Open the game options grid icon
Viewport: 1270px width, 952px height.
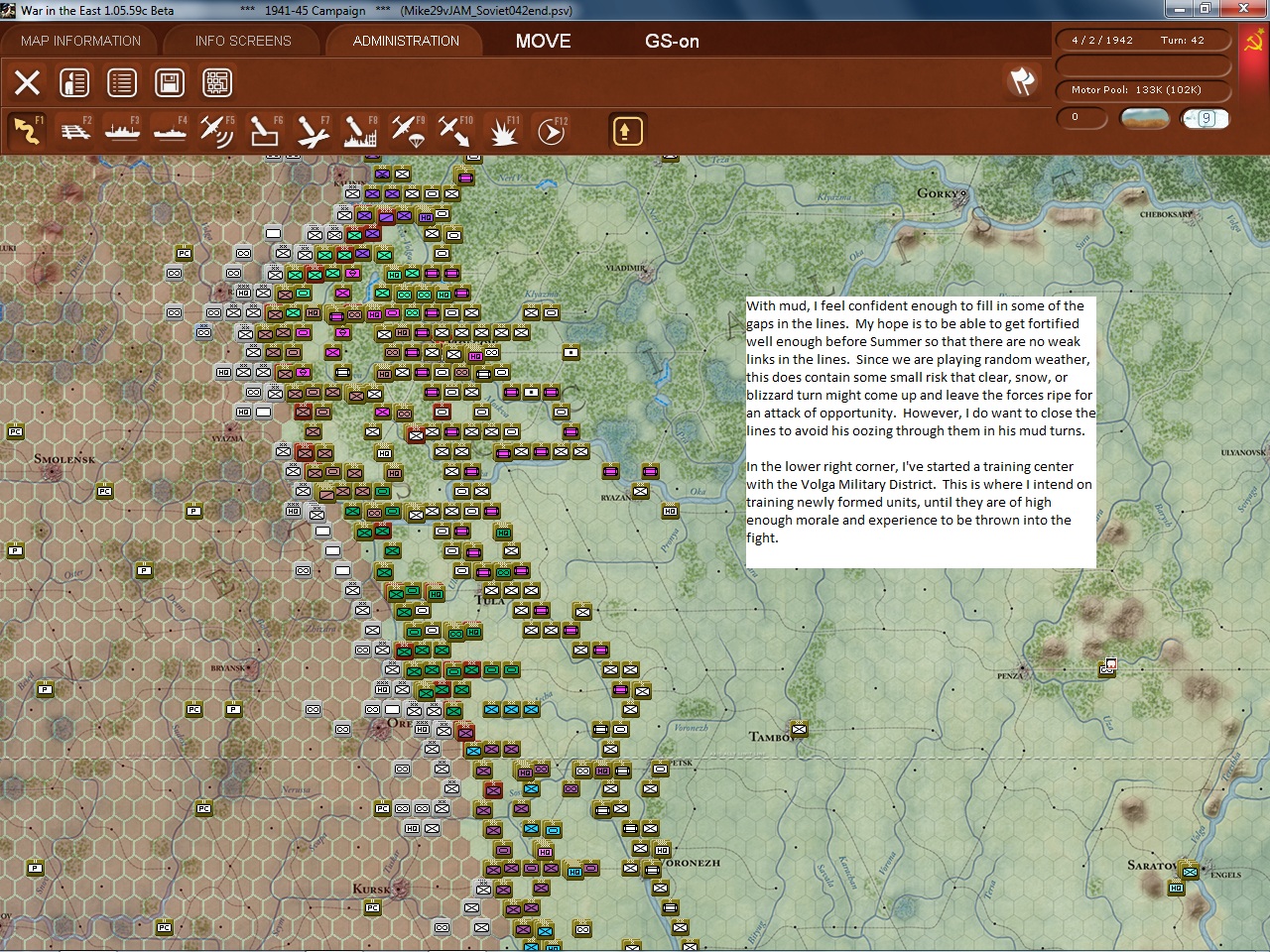coord(217,82)
